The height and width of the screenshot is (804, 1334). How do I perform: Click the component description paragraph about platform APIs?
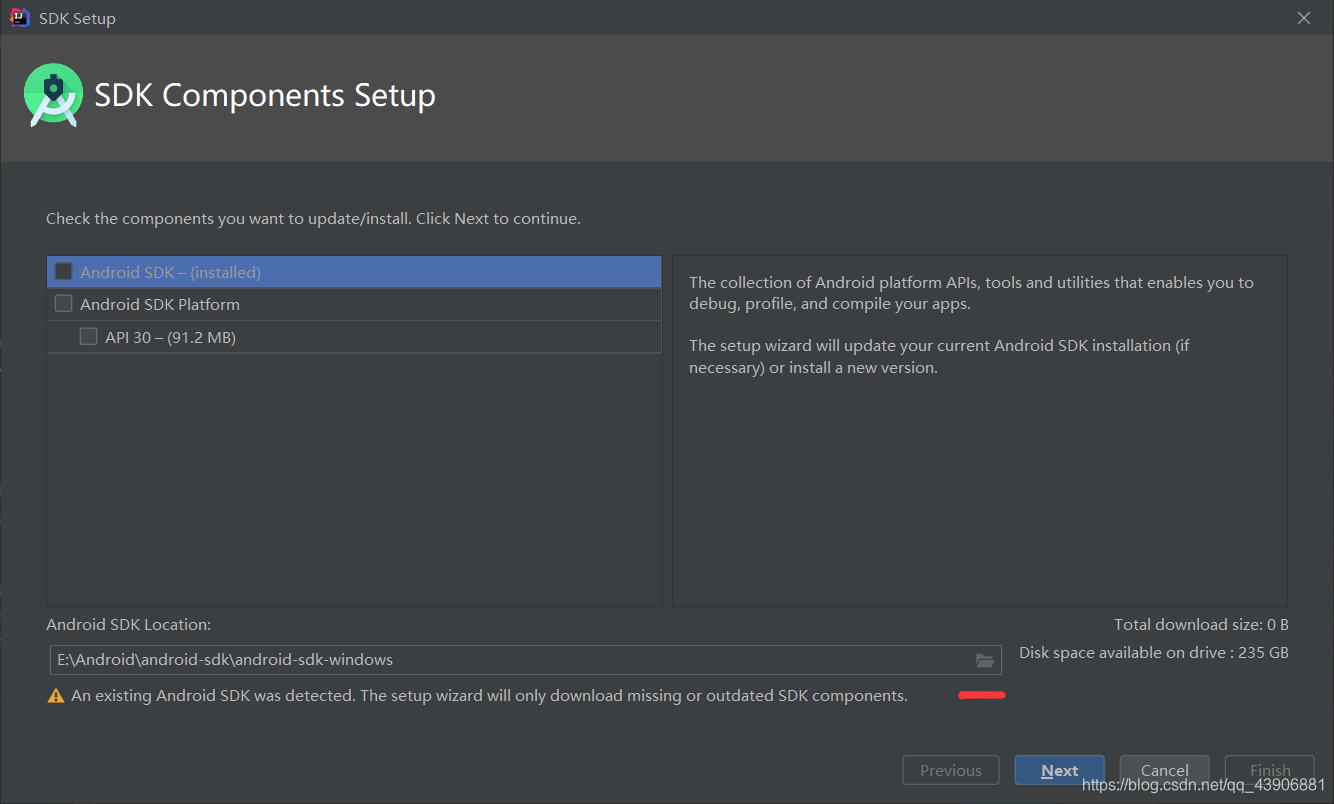pyautogui.click(x=971, y=293)
